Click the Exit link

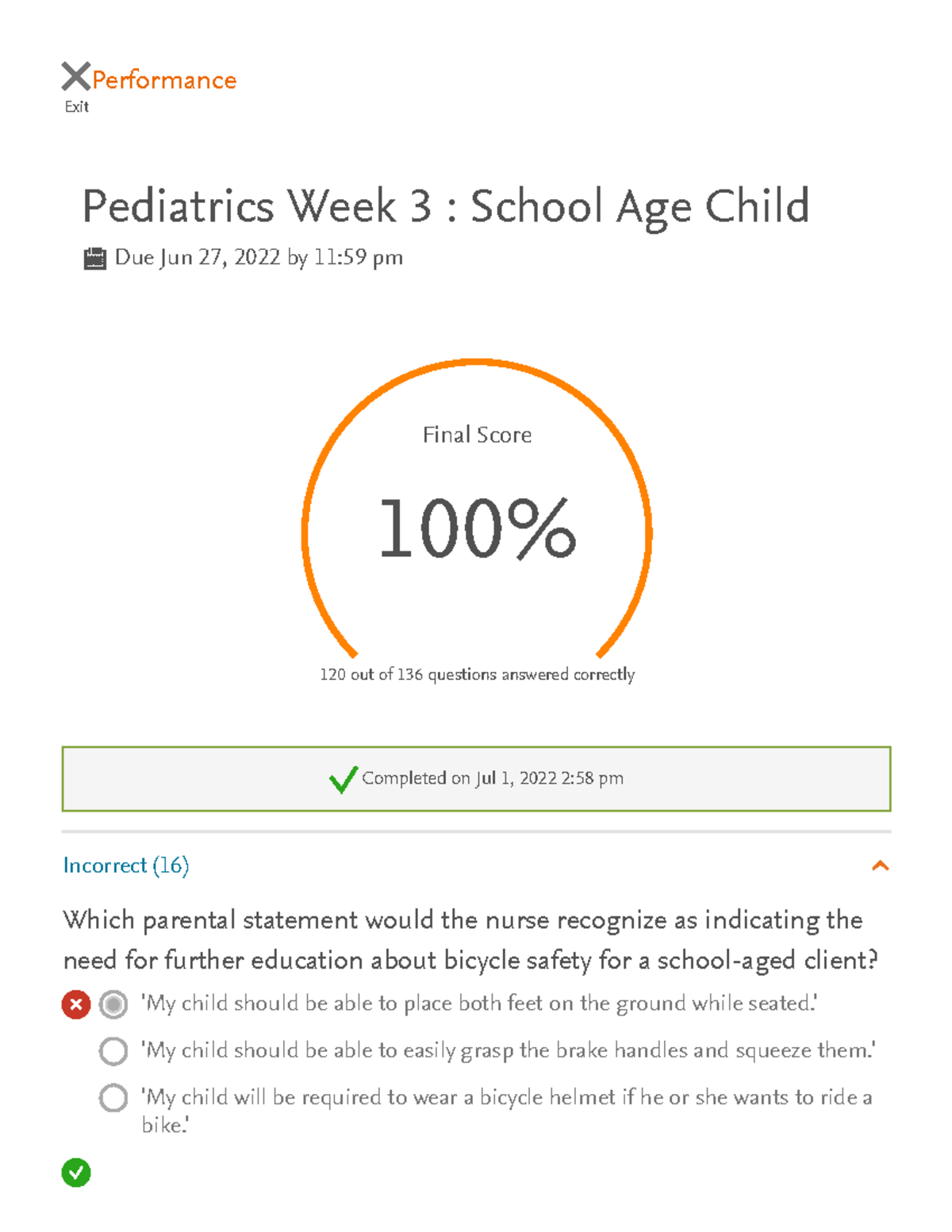pos(75,106)
